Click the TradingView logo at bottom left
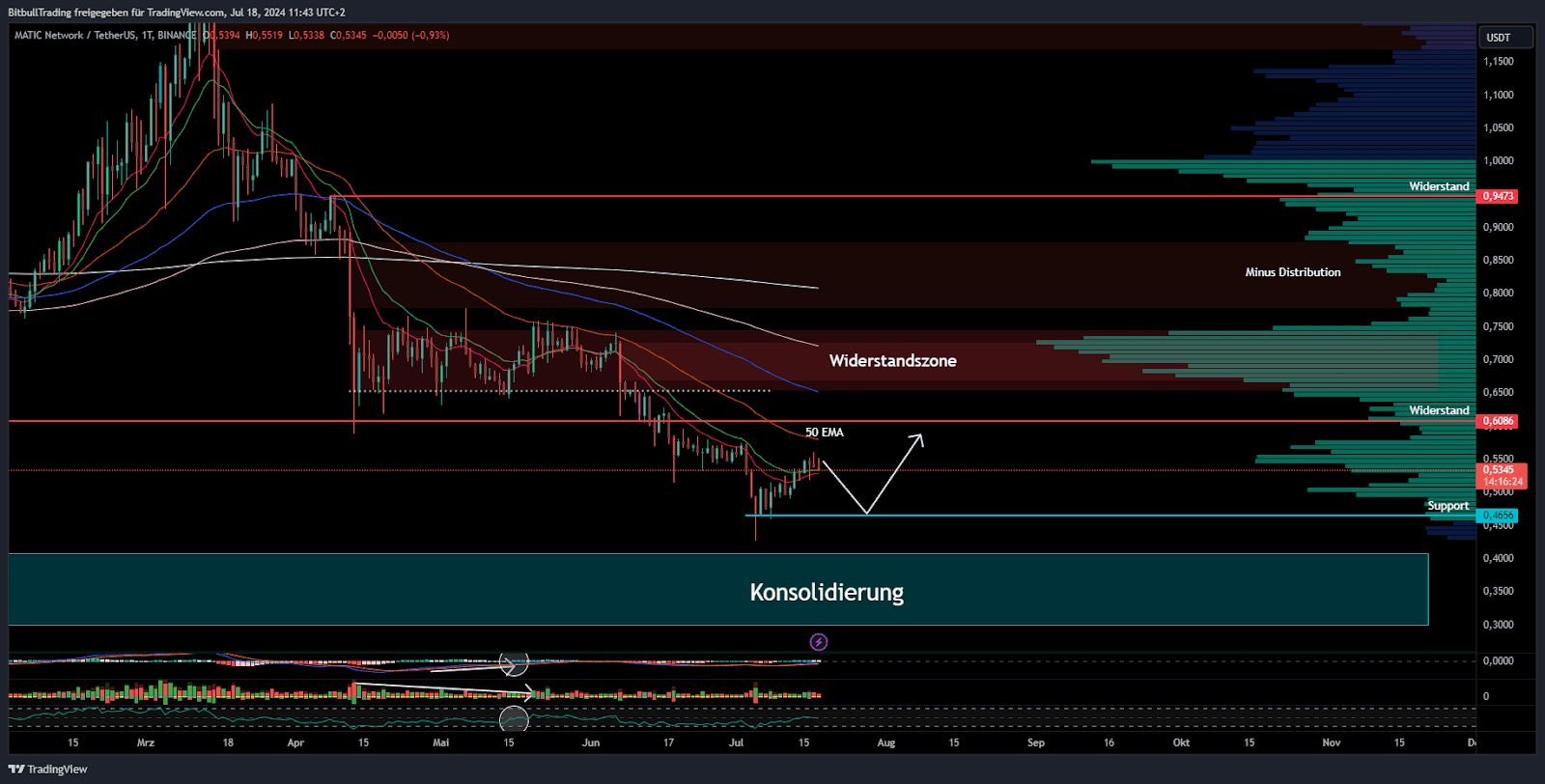 point(47,770)
